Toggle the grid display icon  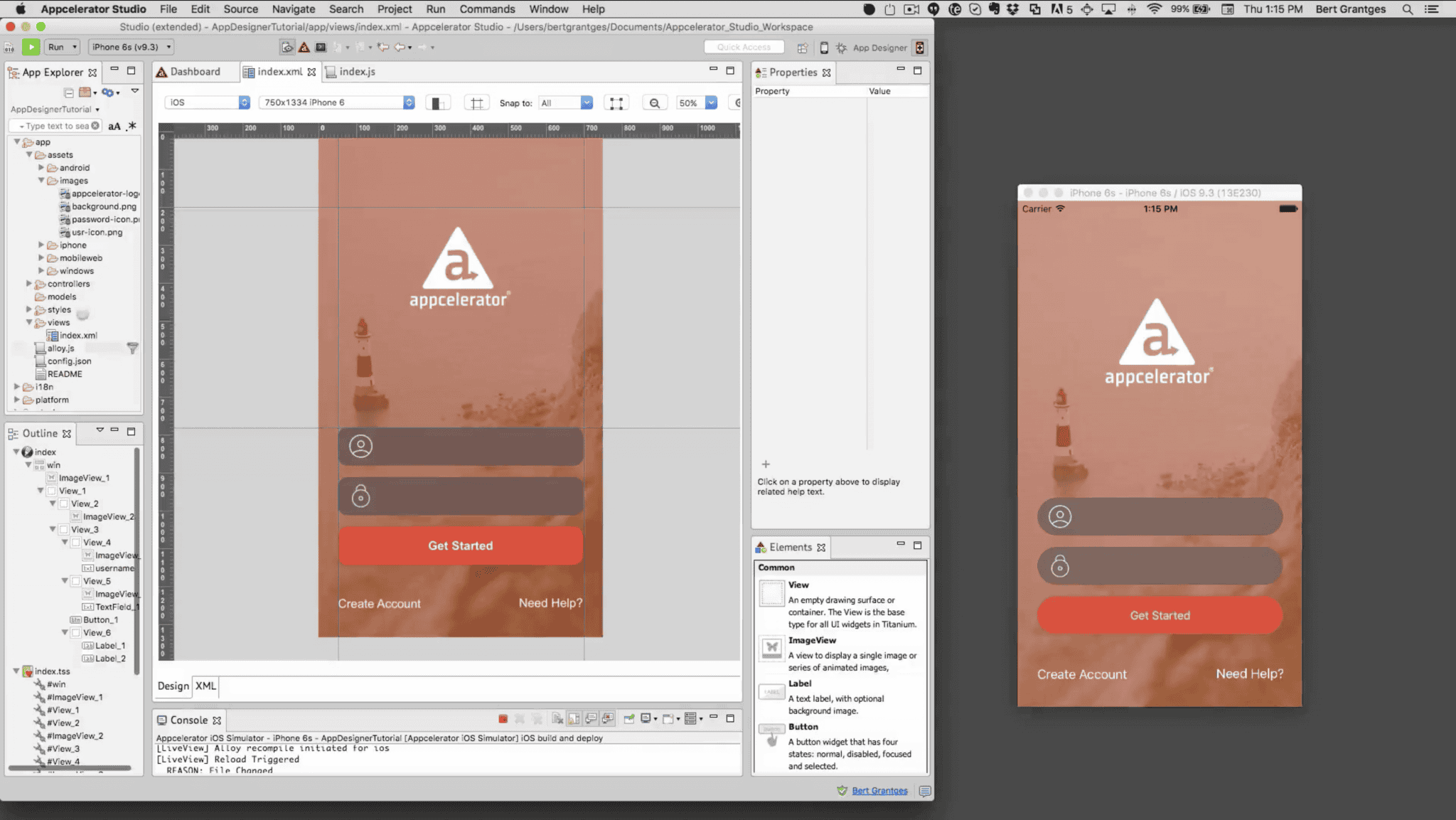pyautogui.click(x=476, y=103)
